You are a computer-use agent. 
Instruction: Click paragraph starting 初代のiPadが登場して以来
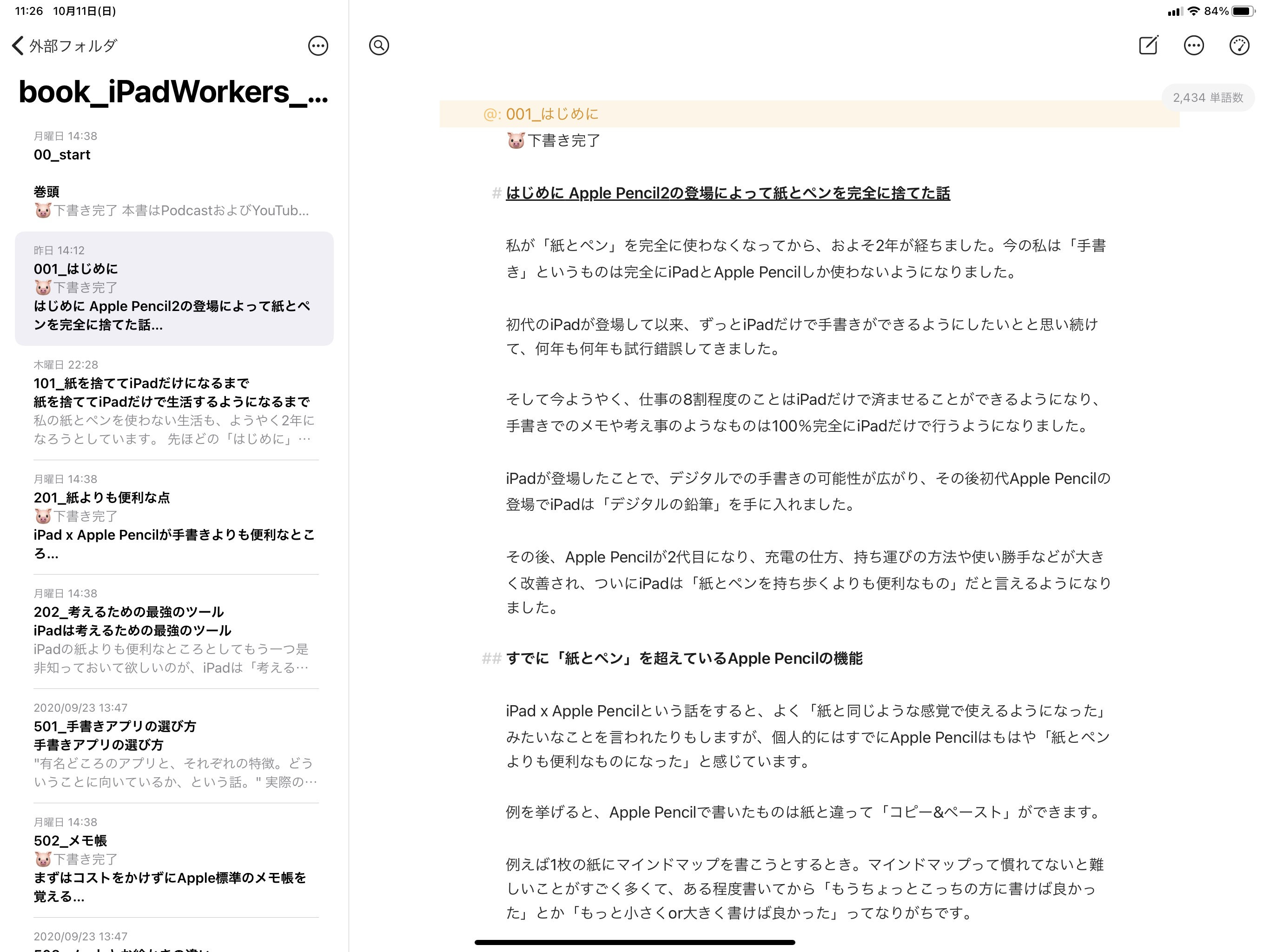pyautogui.click(x=801, y=337)
